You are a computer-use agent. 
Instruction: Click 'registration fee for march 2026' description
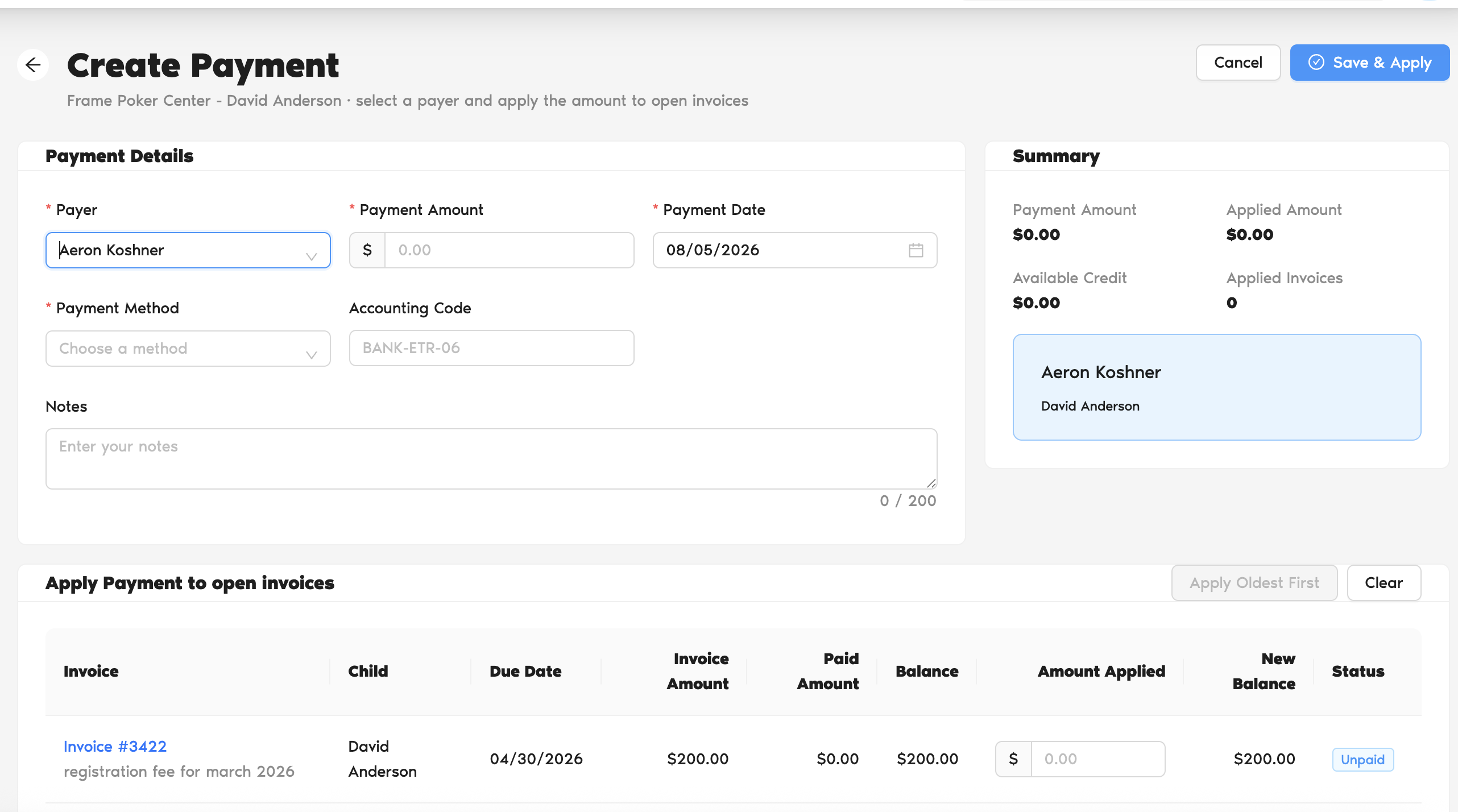[x=179, y=772]
